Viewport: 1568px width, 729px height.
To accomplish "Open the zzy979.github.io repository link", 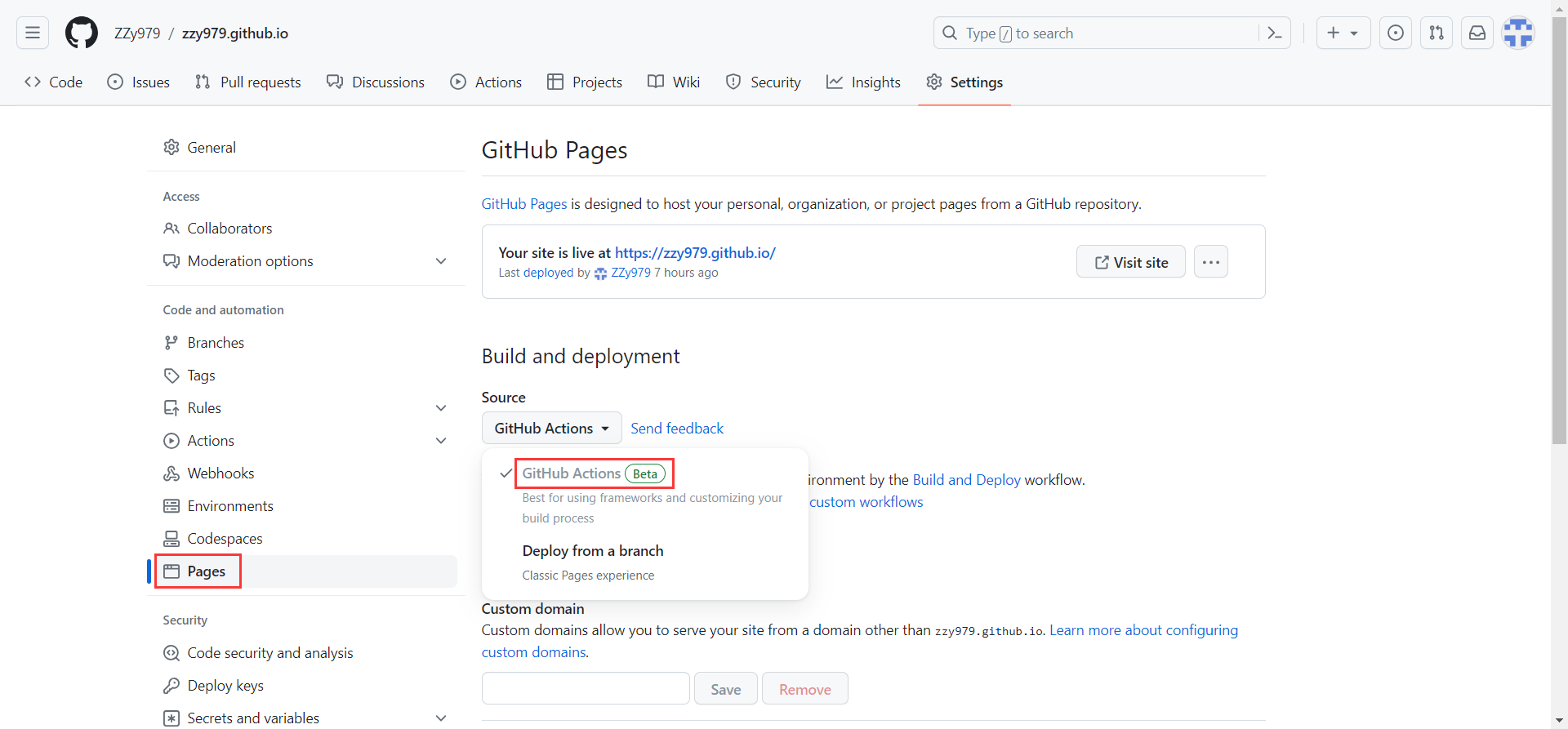I will click(x=235, y=33).
